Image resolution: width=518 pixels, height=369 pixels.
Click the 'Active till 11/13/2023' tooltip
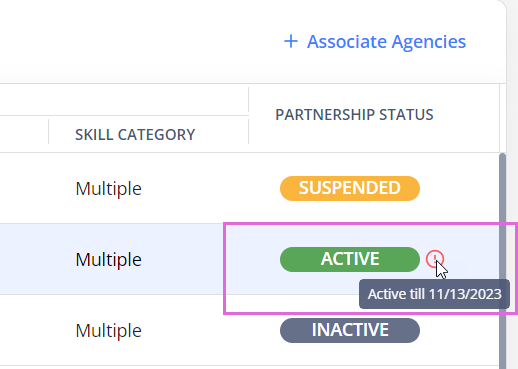[434, 294]
